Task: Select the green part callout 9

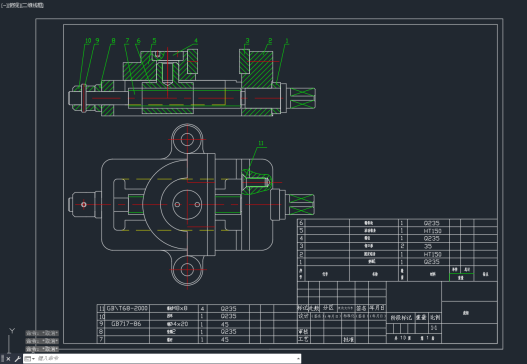Action: click(97, 41)
